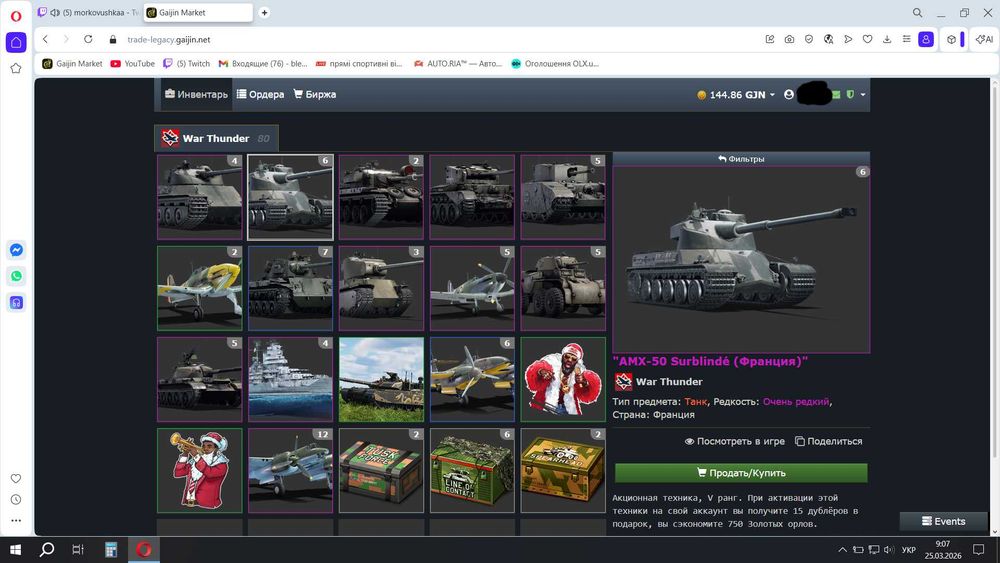This screenshot has width=1000, height=563.
Task: Select the Gaijin Market browser tab
Action: pos(198,13)
